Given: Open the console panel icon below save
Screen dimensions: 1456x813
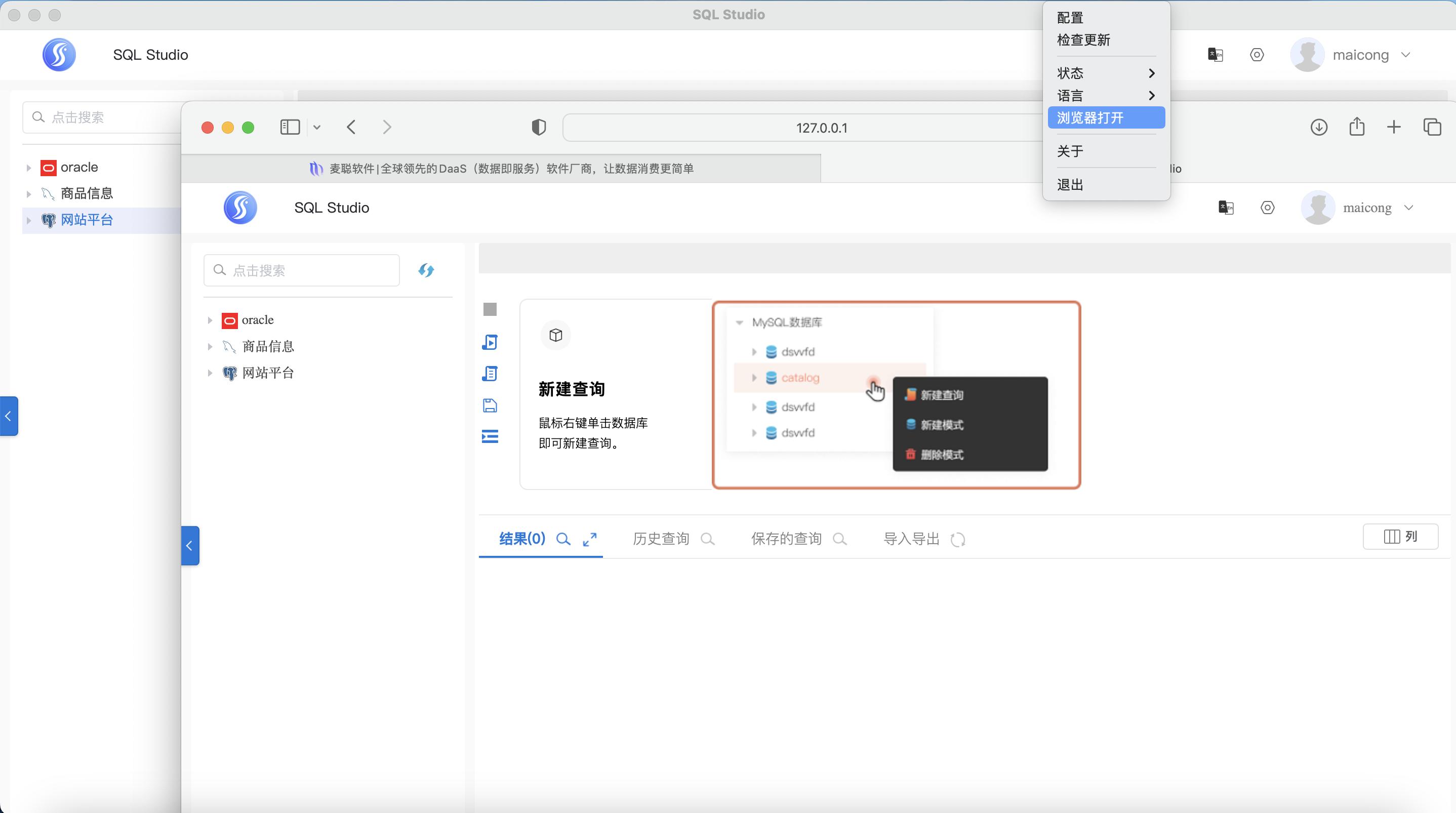Looking at the screenshot, I should click(489, 436).
